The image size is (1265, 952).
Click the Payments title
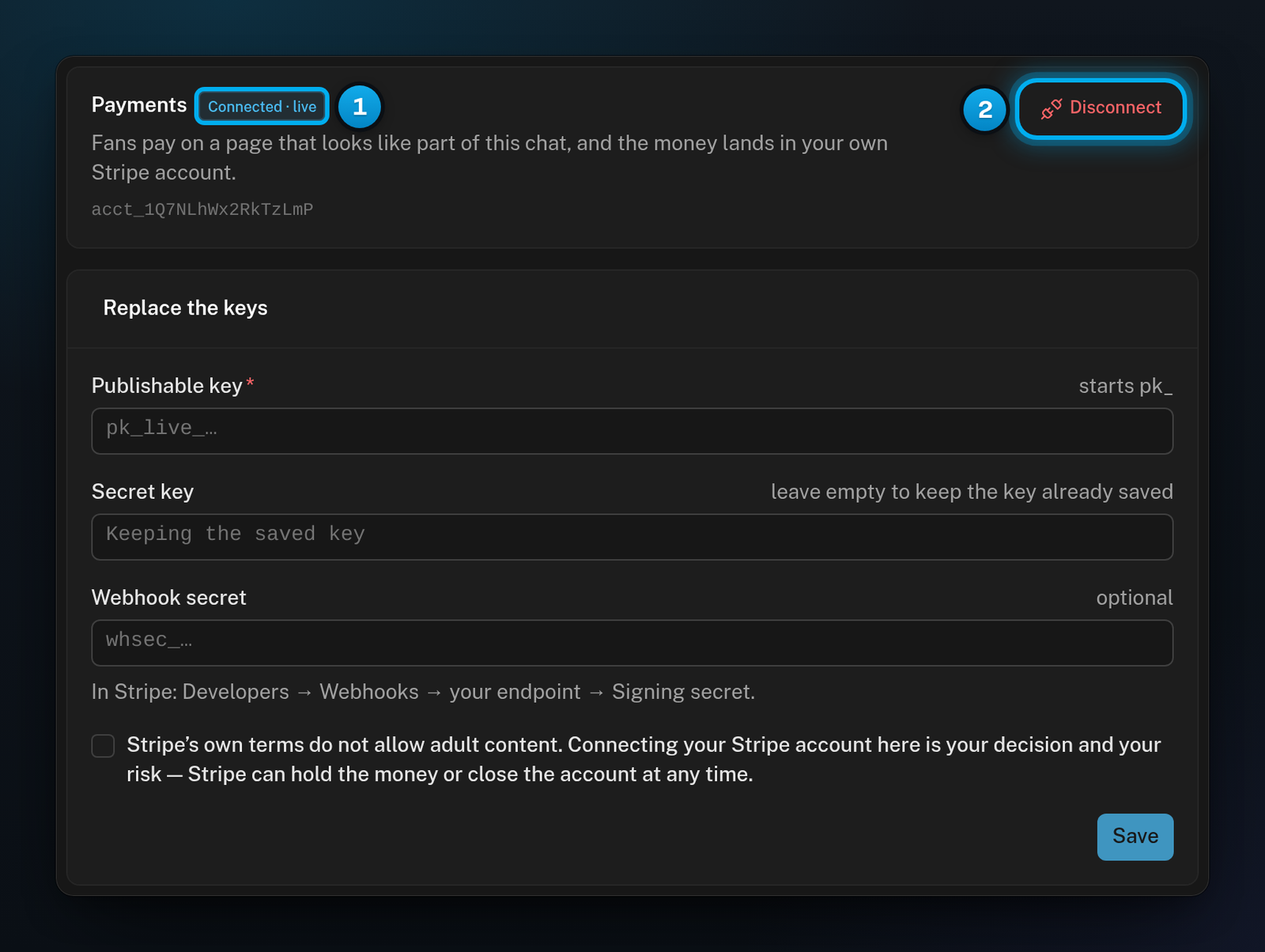tap(139, 104)
